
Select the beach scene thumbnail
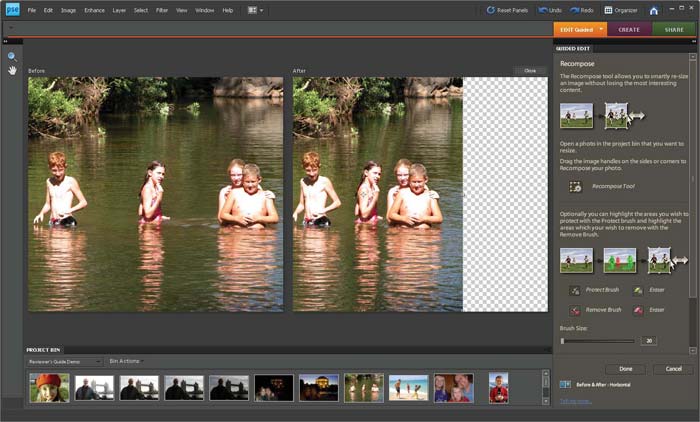point(408,388)
